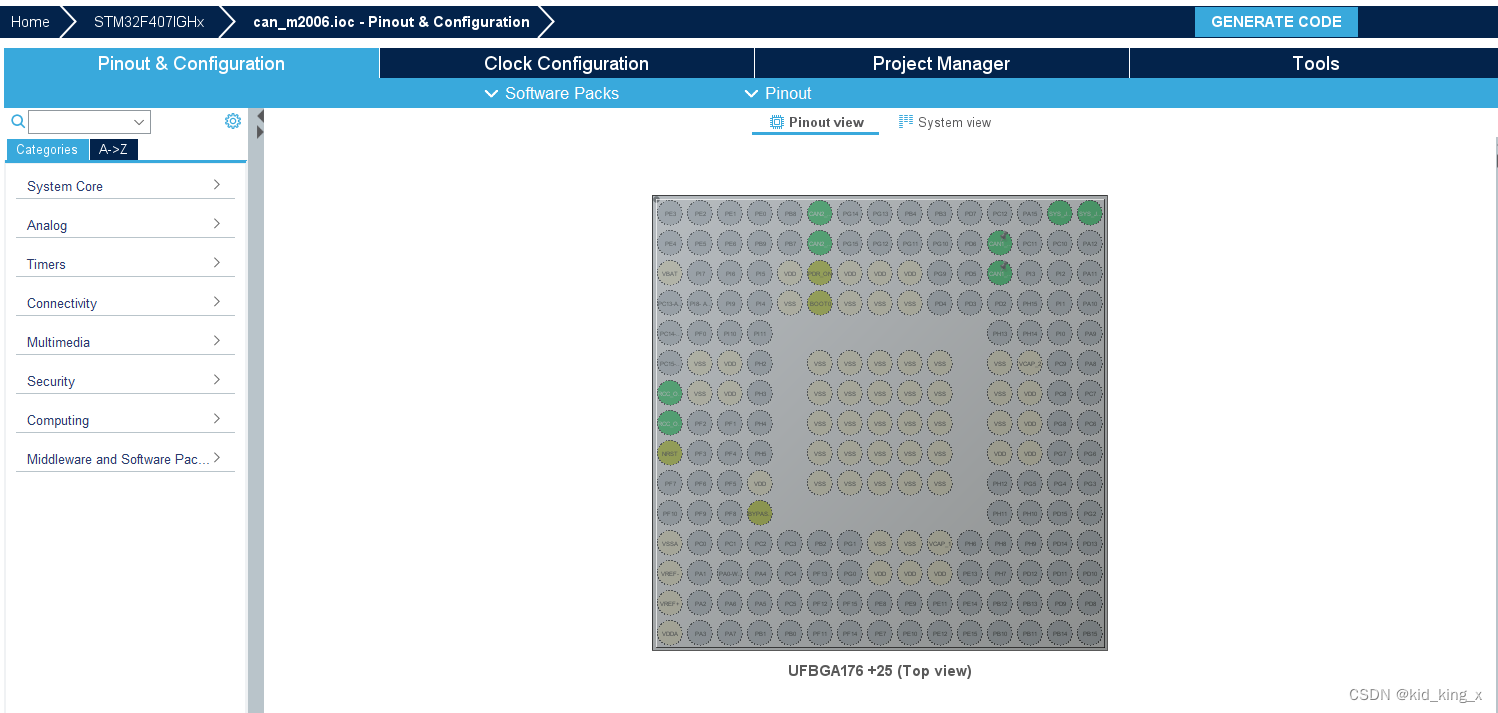Open the peripheral search combo box
Image resolution: width=1498 pixels, height=713 pixels.
pyautogui.click(x=89, y=122)
